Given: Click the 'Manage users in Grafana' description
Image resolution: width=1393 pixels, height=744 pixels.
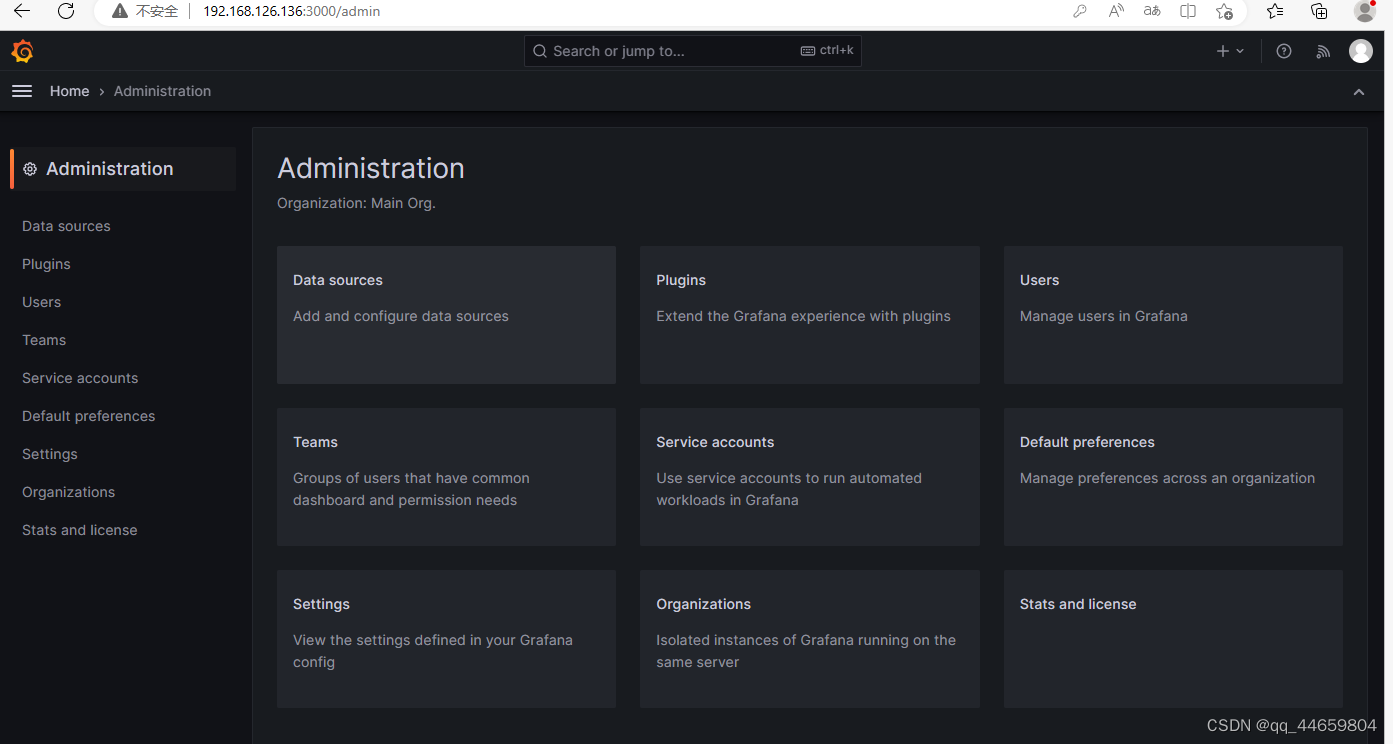Looking at the screenshot, I should click(x=1104, y=316).
